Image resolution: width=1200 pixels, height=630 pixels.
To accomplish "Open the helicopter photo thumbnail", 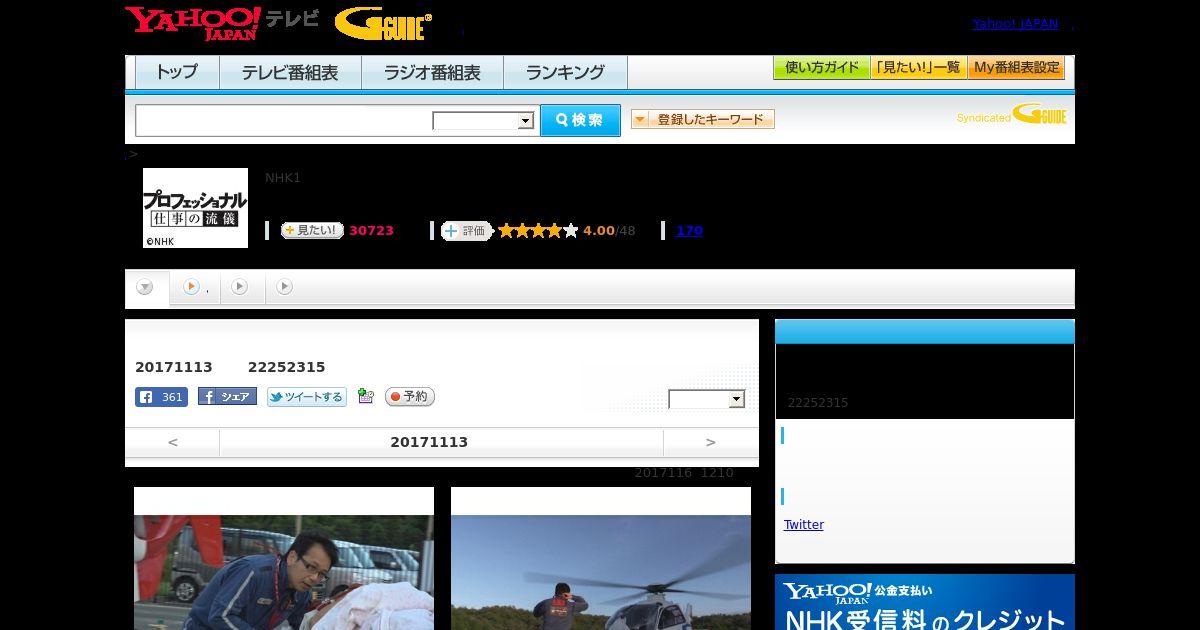I will click(601, 572).
